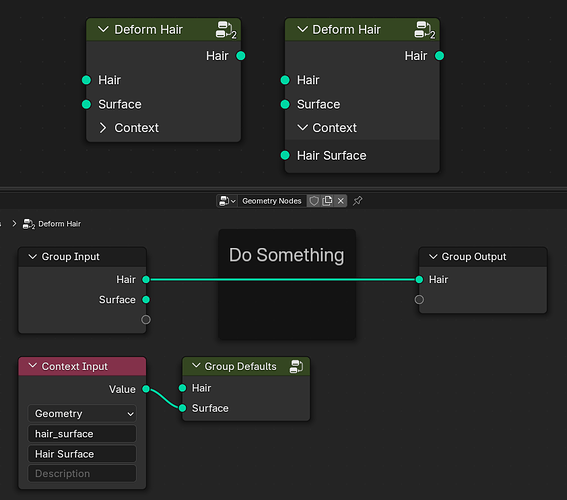Toggle the pin node tree icon

[358, 201]
